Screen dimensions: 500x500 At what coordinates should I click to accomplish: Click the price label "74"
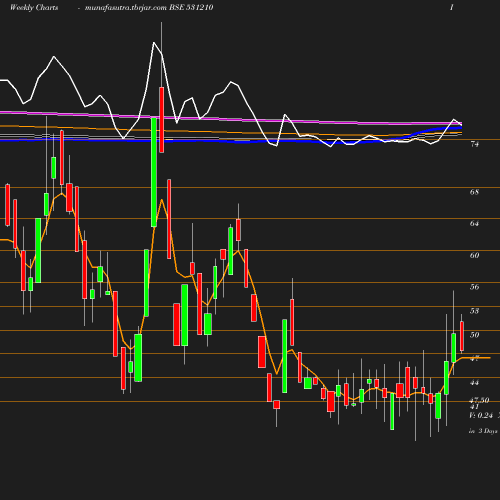point(474,144)
